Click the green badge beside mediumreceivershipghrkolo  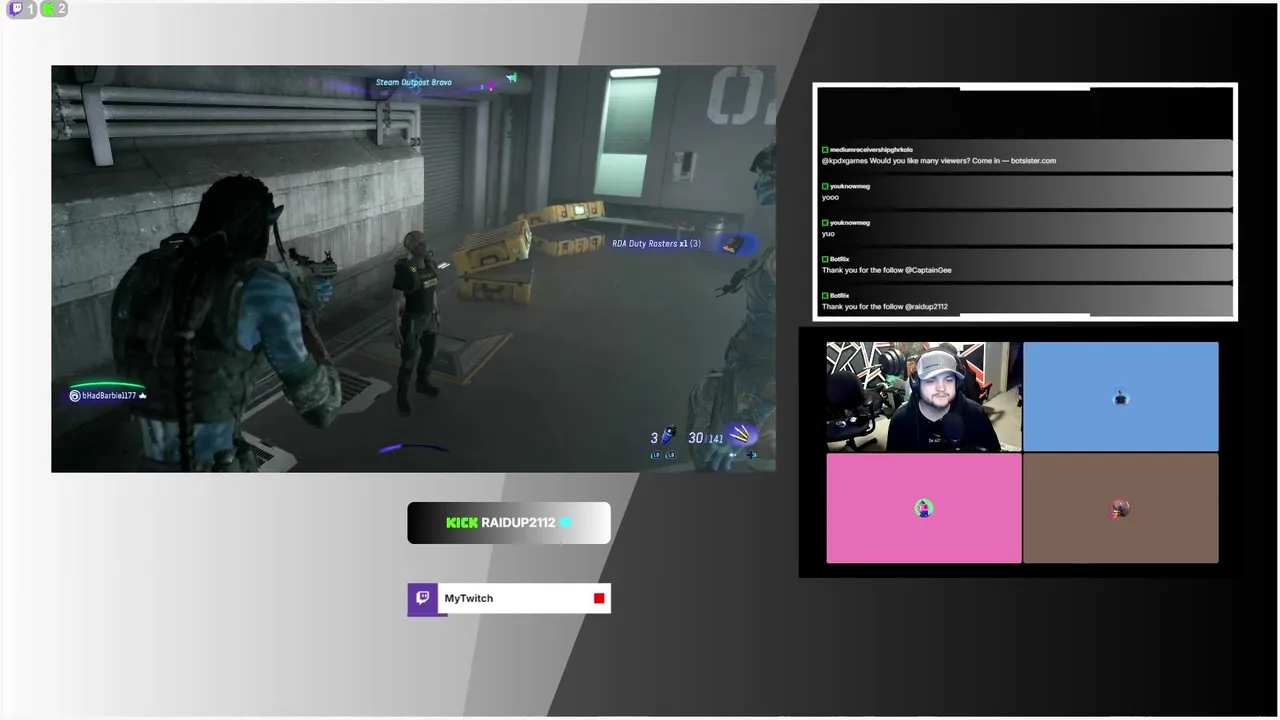tap(825, 150)
